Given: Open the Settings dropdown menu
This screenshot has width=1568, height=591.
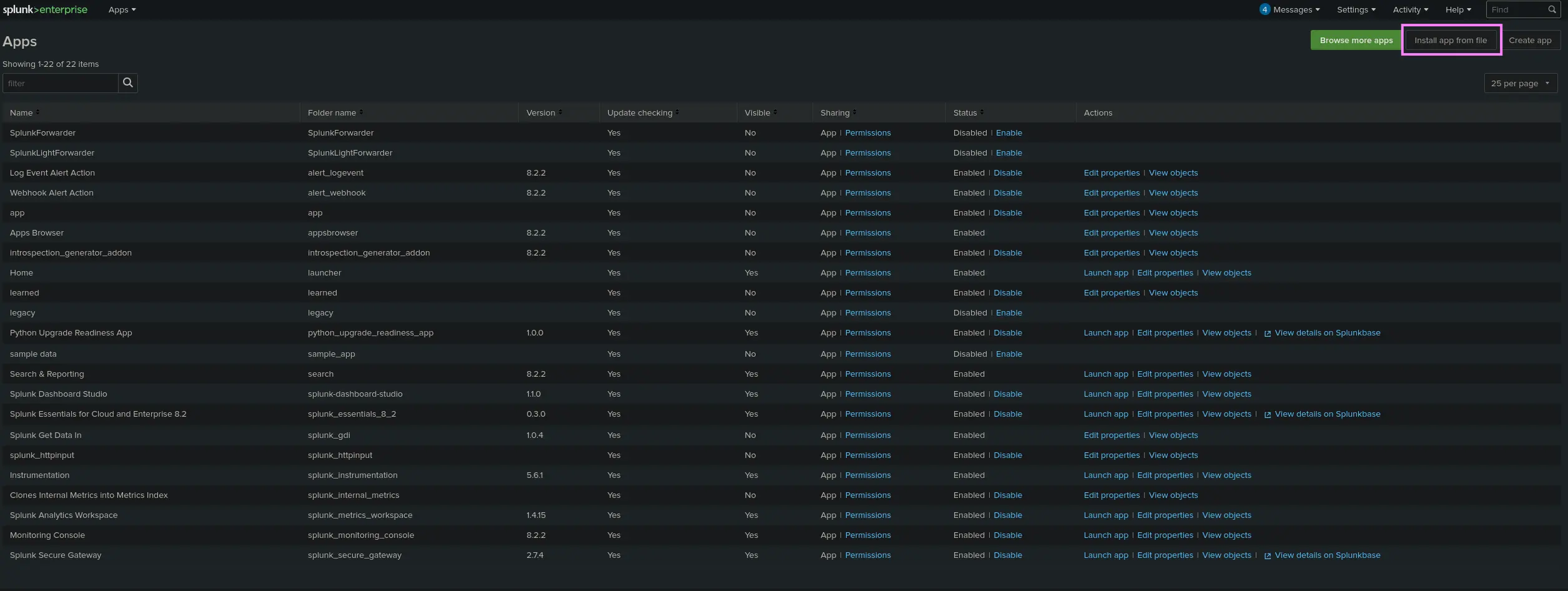Looking at the screenshot, I should (x=1356, y=9).
